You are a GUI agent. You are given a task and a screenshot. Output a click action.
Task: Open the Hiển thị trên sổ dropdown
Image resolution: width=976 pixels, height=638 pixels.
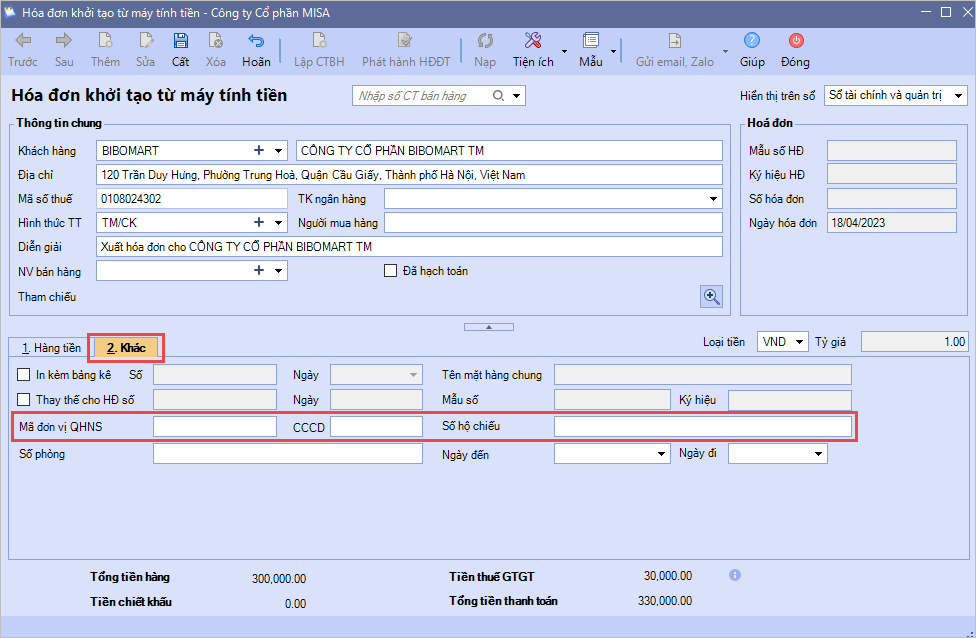958,96
